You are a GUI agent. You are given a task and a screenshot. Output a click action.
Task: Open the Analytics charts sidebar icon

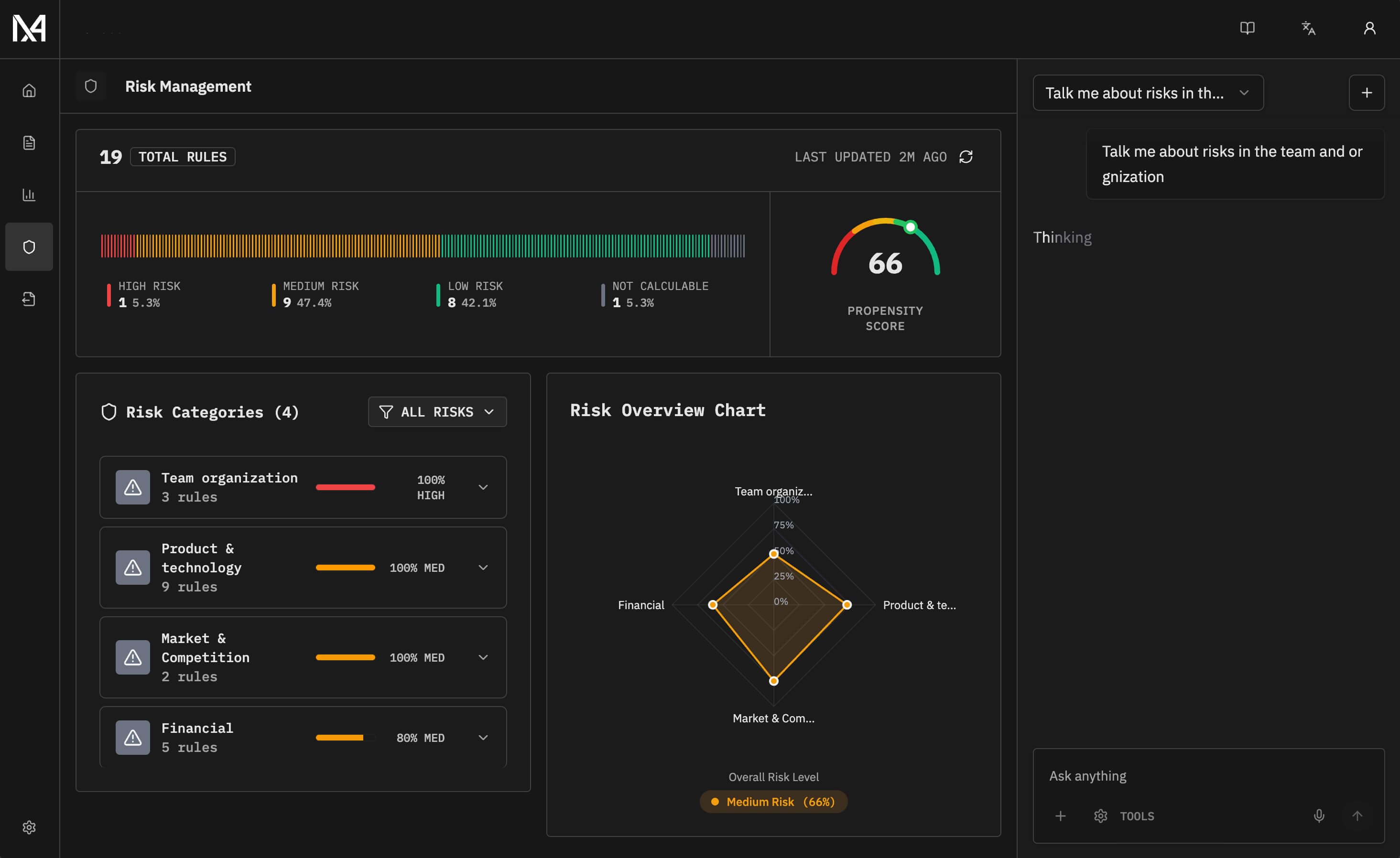[29, 195]
